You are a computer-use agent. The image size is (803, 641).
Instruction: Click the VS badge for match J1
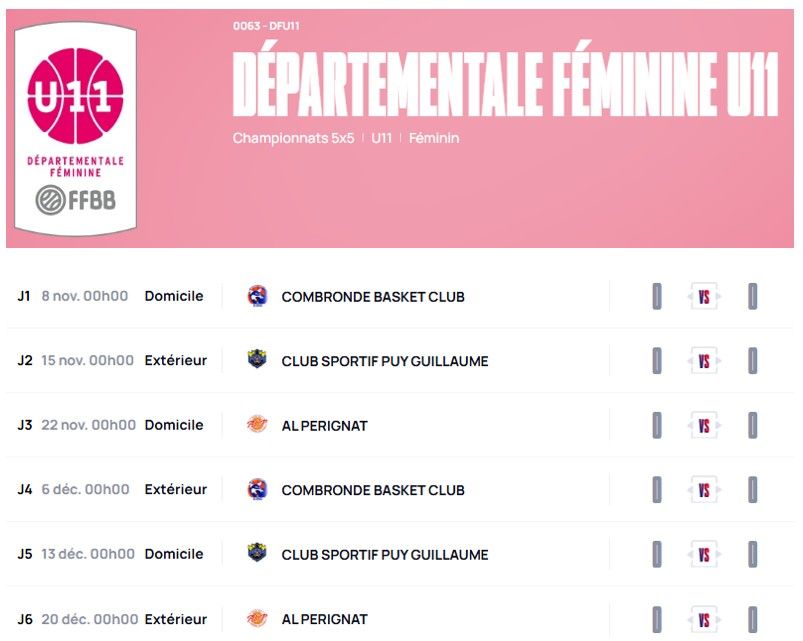click(704, 297)
